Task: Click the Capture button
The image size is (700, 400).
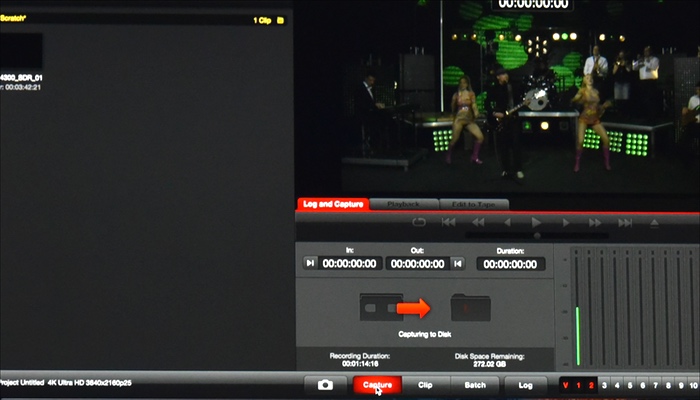Action: pos(377,384)
